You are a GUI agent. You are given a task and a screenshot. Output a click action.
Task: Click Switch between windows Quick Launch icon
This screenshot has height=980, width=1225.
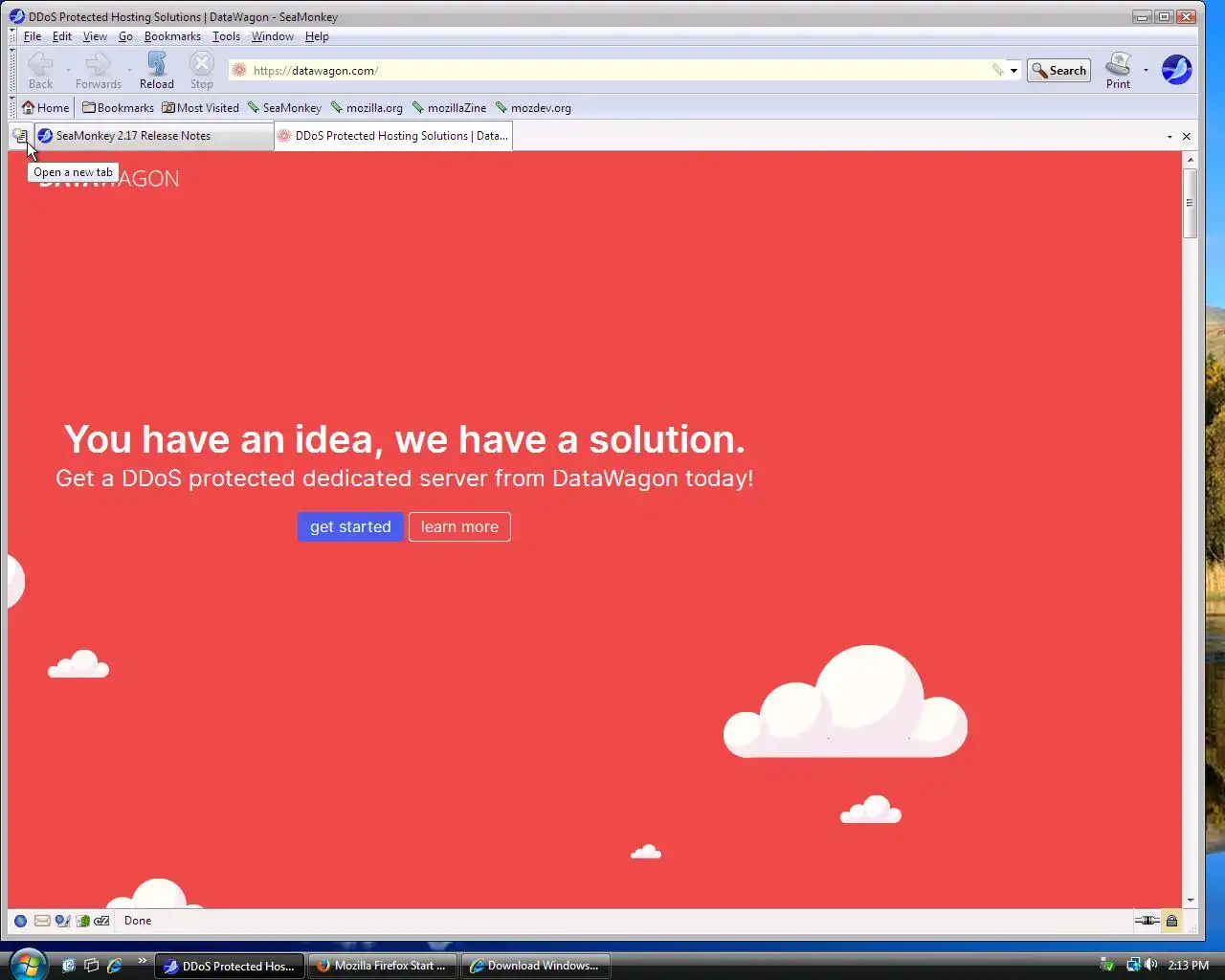pyautogui.click(x=91, y=966)
